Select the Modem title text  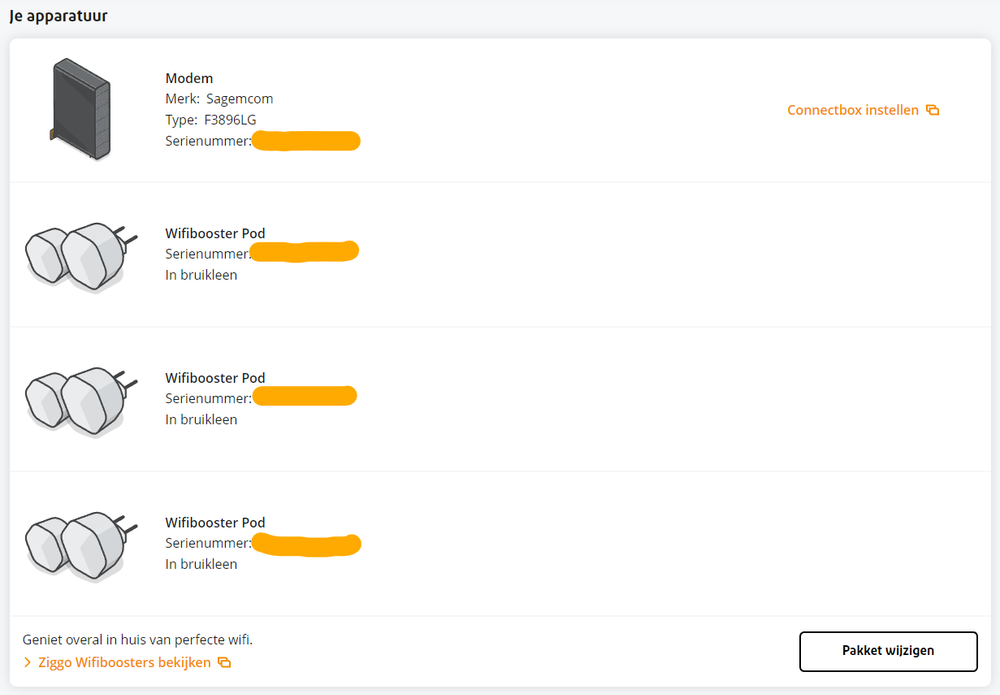click(x=189, y=78)
